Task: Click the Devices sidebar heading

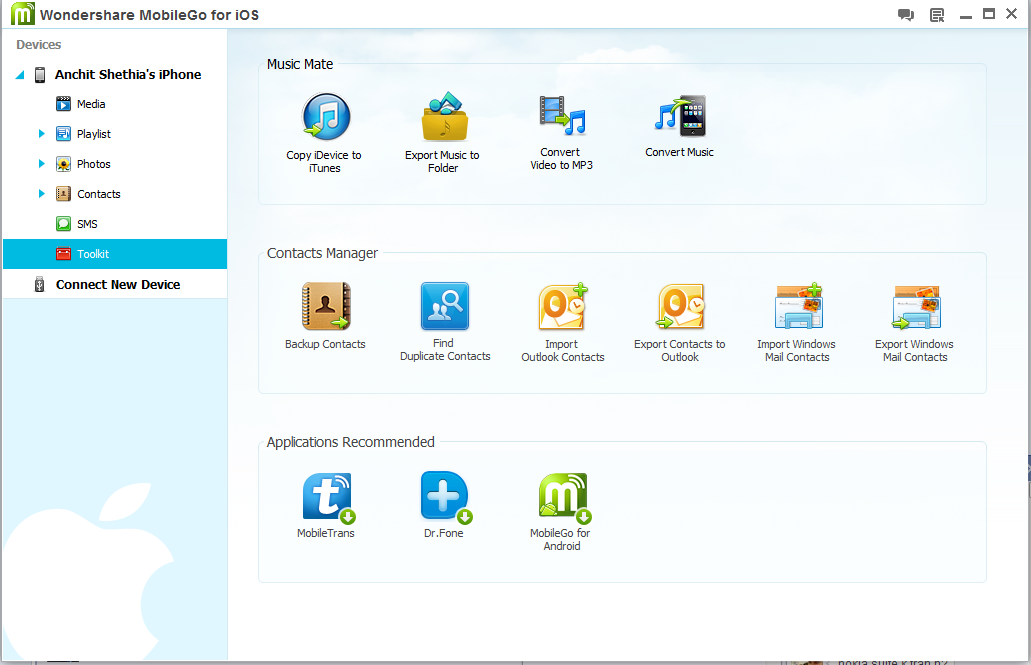Action: (39, 45)
